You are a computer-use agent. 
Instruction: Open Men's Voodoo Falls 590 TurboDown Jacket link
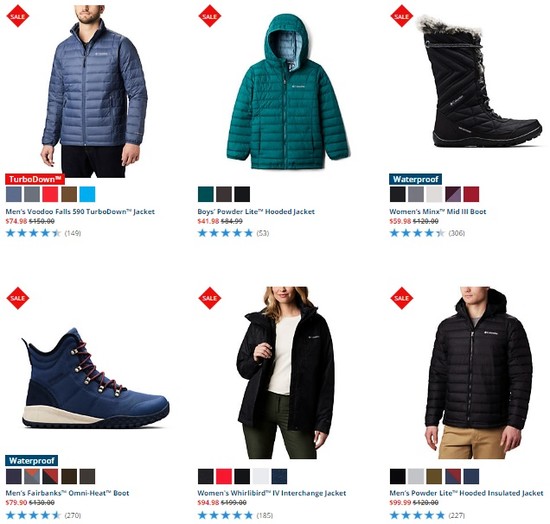coord(80,211)
